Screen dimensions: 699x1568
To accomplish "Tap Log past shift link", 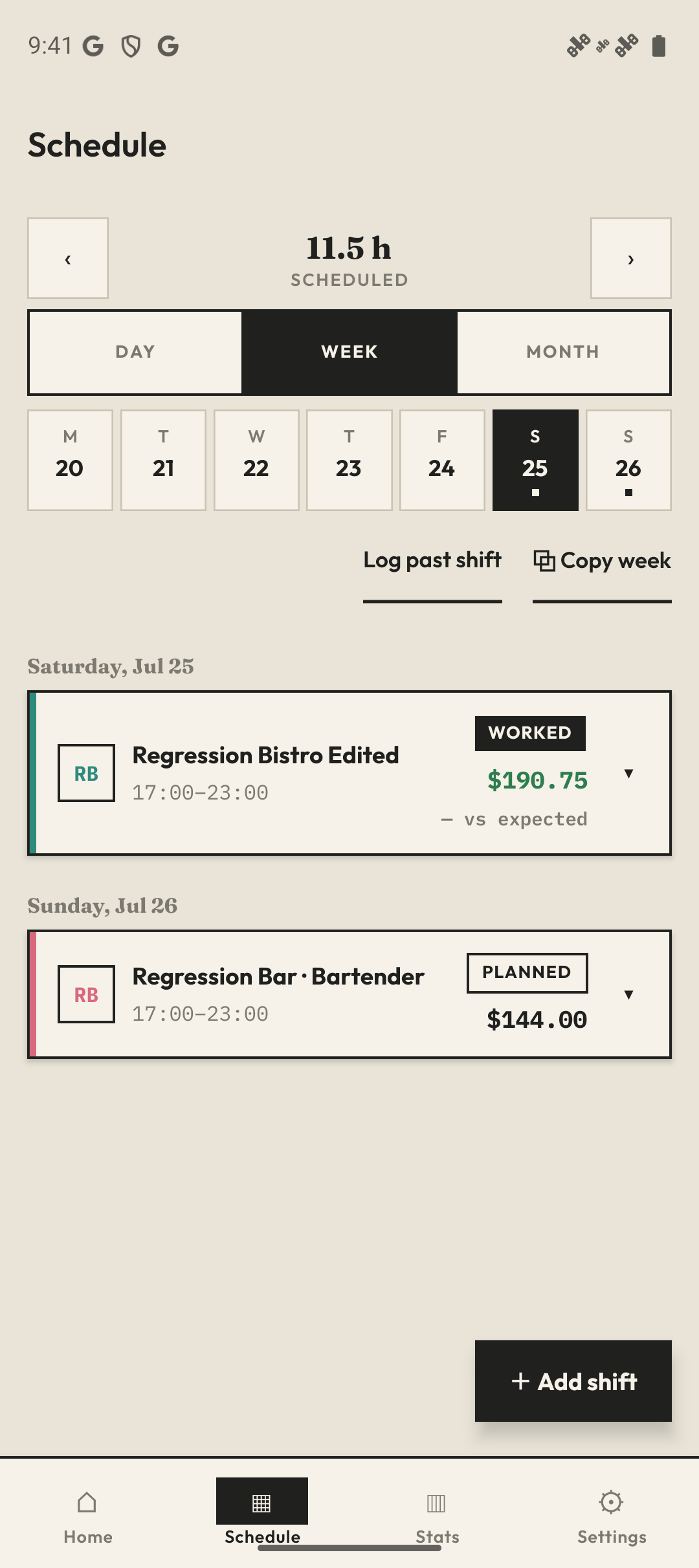I will coord(432,560).
